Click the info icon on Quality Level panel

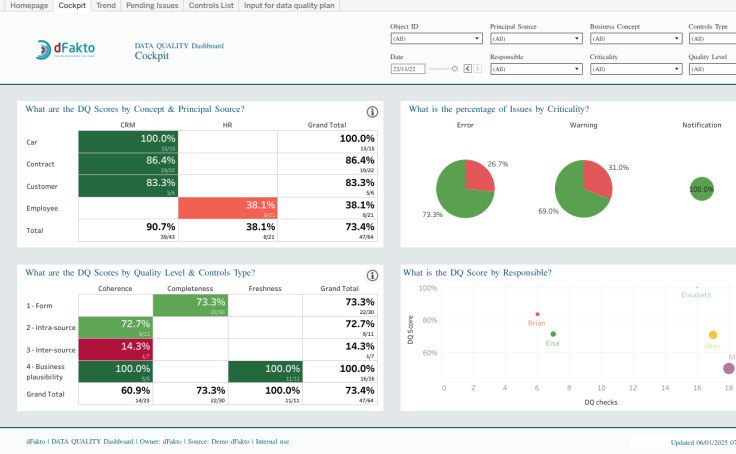[x=372, y=275]
